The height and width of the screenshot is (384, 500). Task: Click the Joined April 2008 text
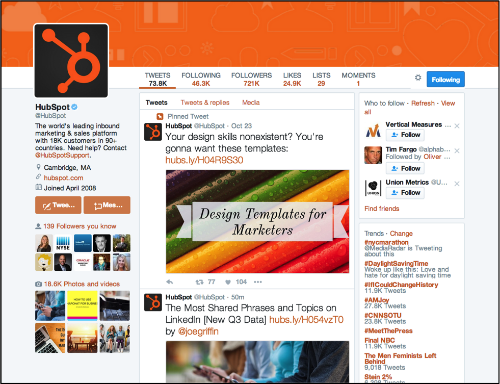tap(70, 188)
